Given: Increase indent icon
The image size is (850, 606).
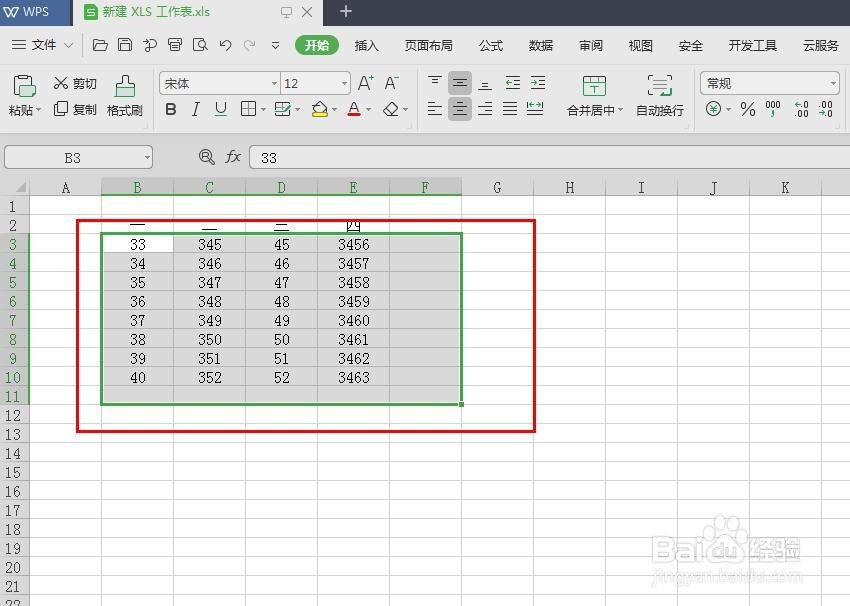Looking at the screenshot, I should pyautogui.click(x=538, y=83).
